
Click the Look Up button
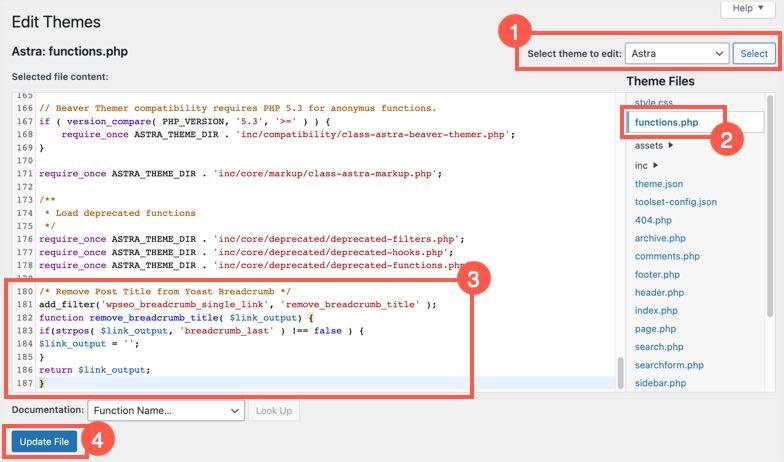(274, 410)
